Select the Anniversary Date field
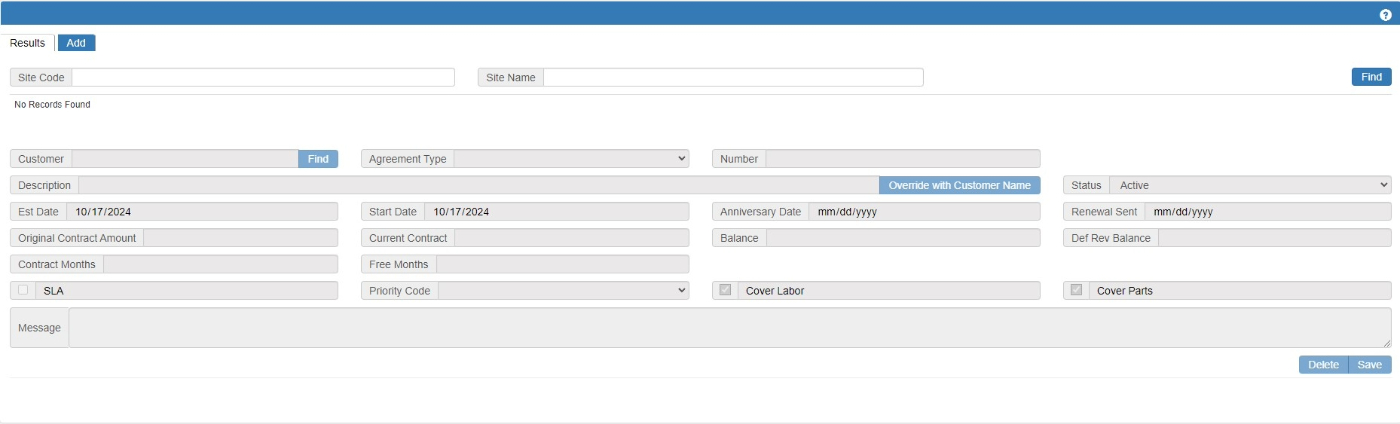The width and height of the screenshot is (1400, 424). coord(923,212)
